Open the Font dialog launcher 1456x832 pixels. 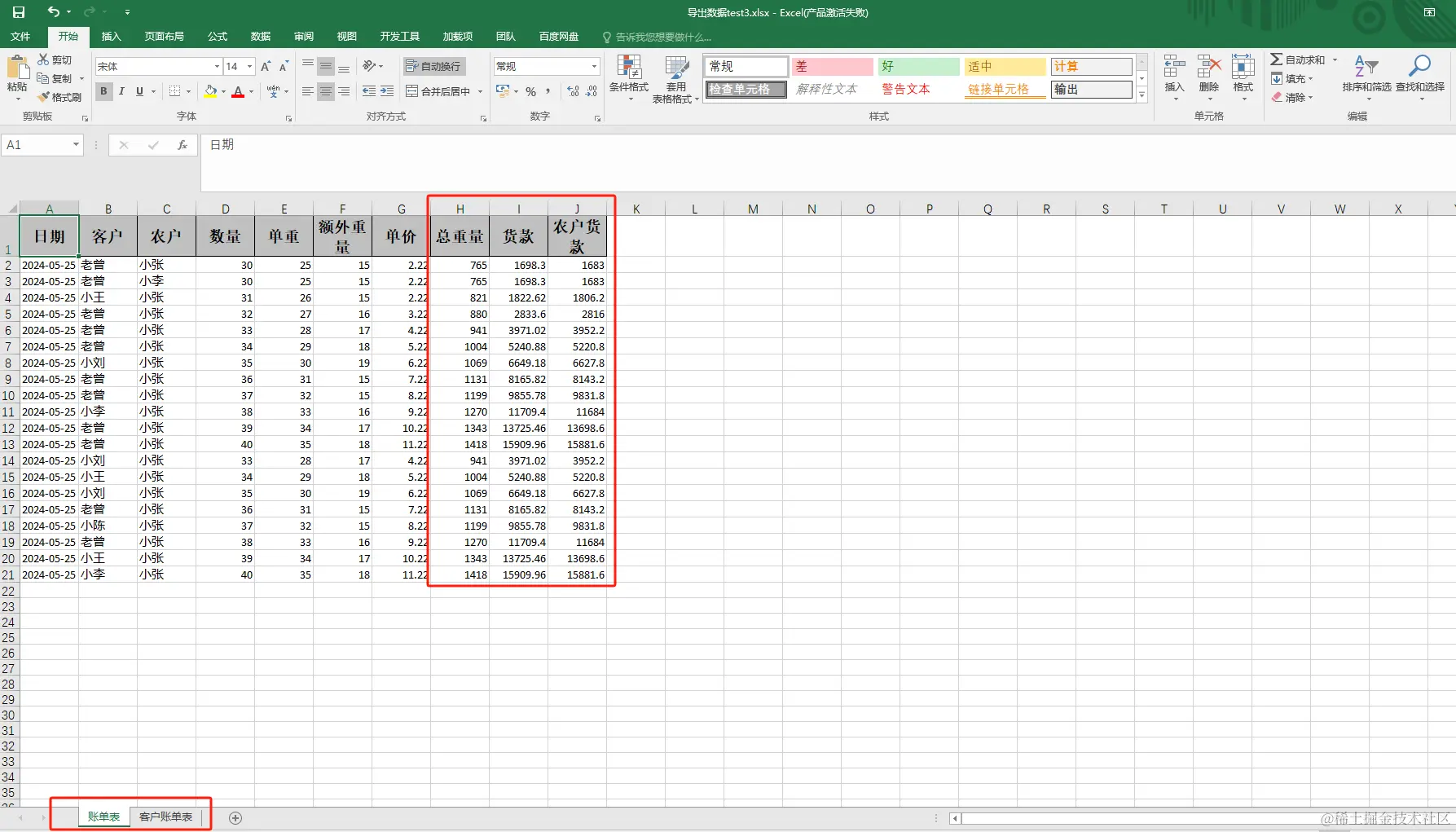pos(288,118)
